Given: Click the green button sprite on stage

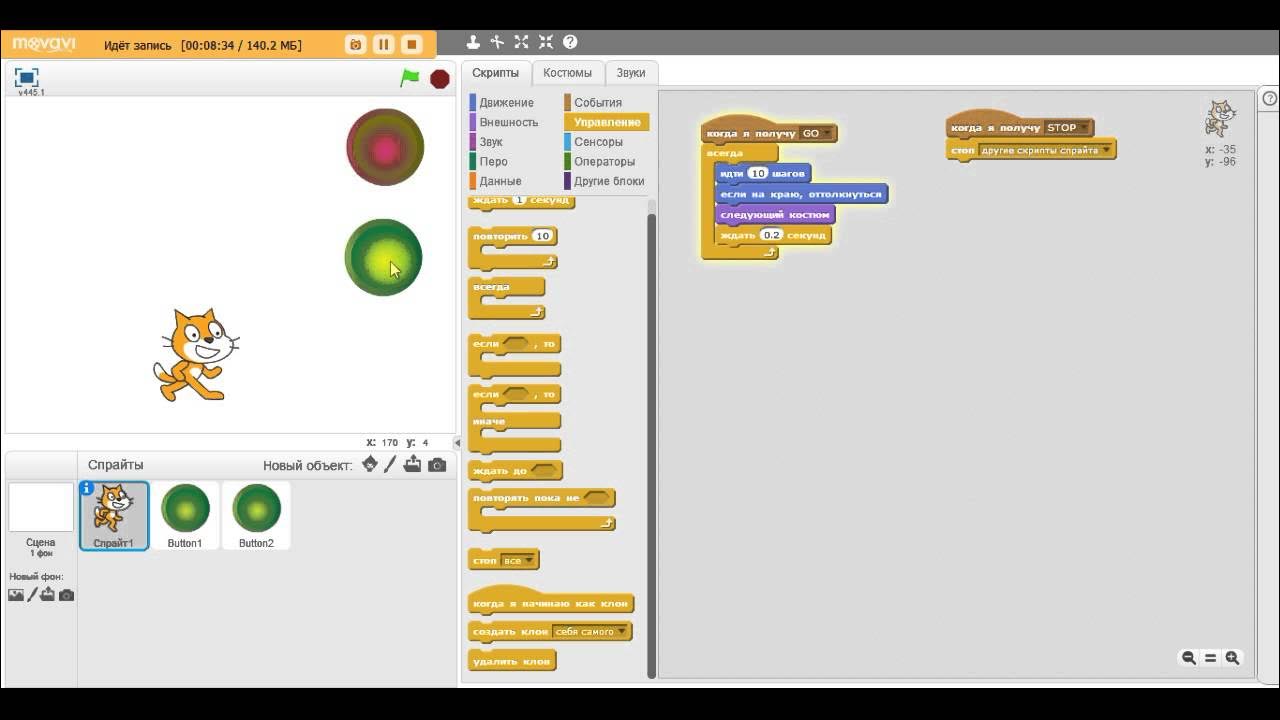Looking at the screenshot, I should tap(384, 258).
